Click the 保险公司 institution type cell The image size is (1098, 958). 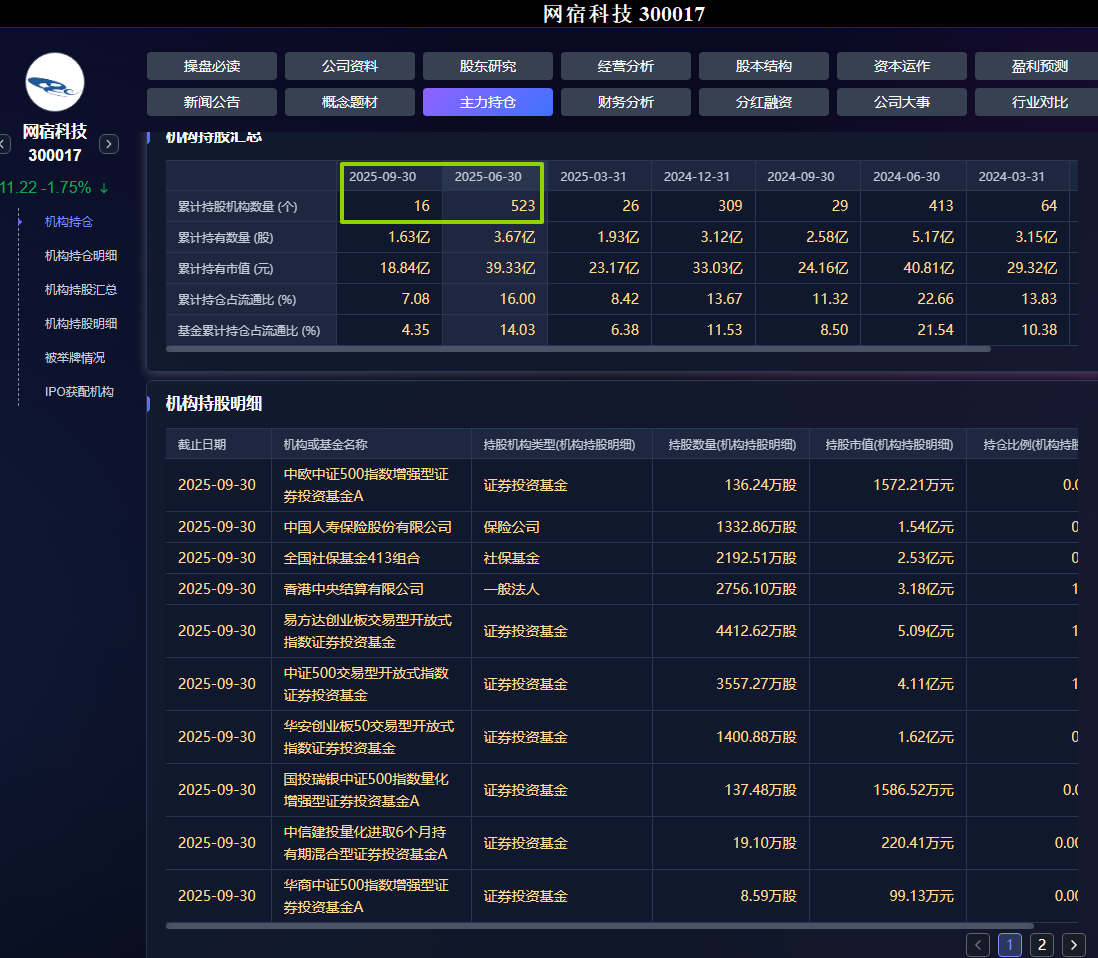coord(511,527)
